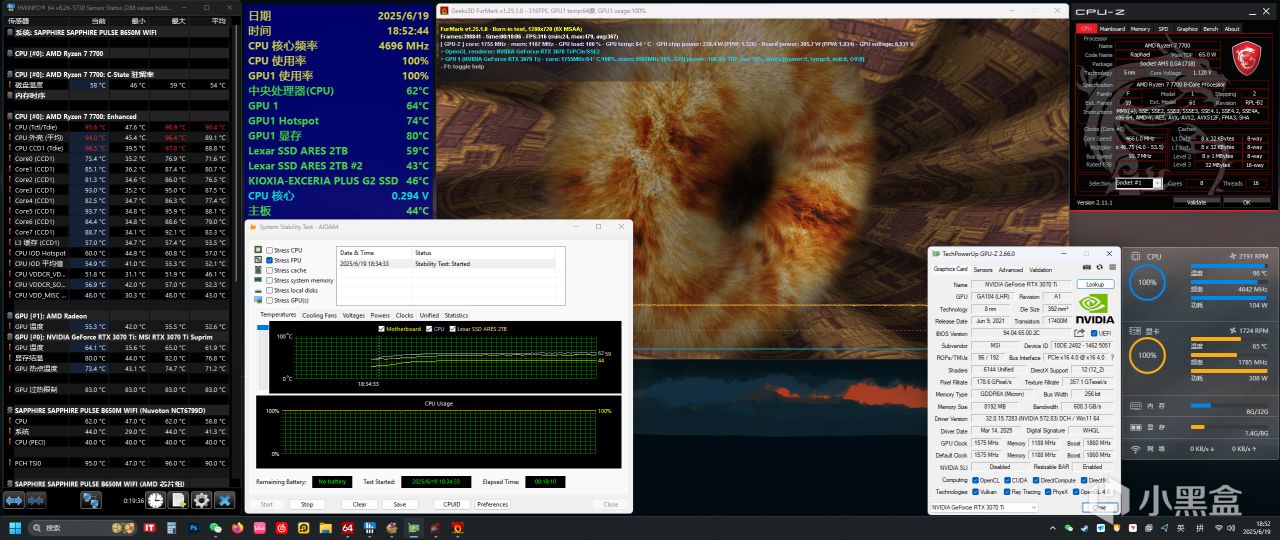Image resolution: width=1280 pixels, height=540 pixels.
Task: Click MSI dragon logo in CPU-Z
Action: click(1246, 58)
